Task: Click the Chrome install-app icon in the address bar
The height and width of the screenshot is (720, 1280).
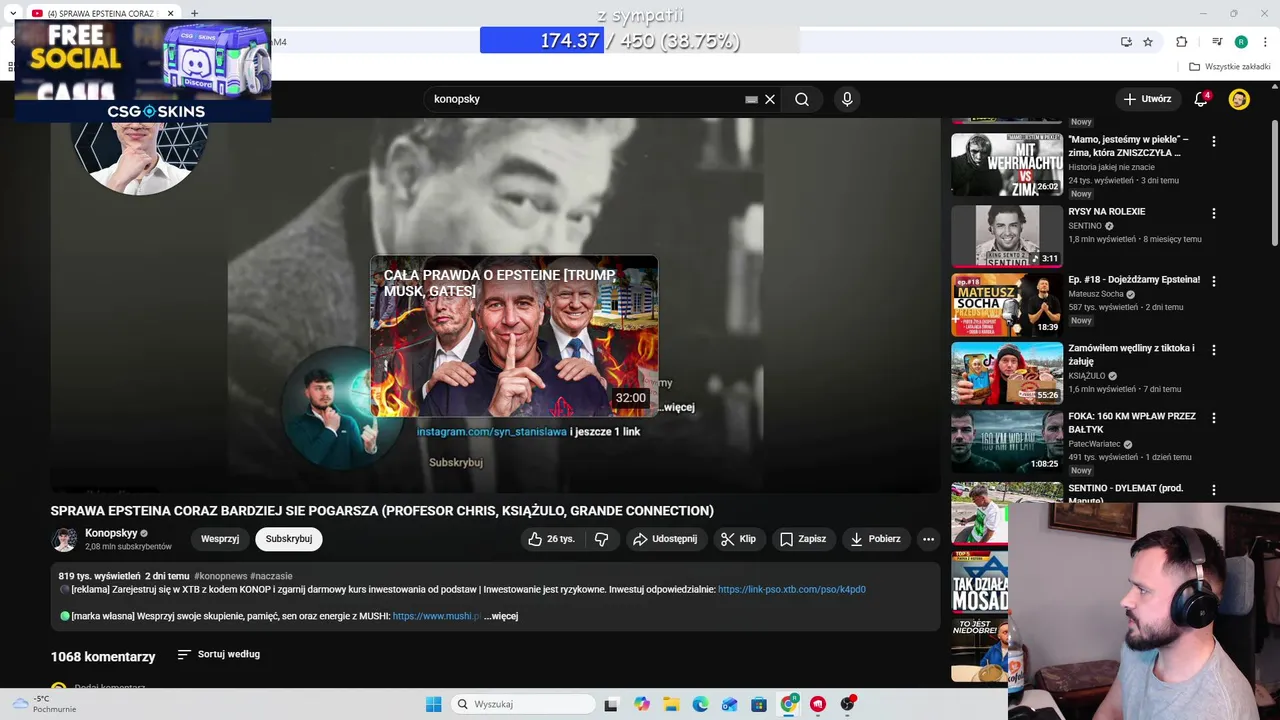Action: point(1126,42)
